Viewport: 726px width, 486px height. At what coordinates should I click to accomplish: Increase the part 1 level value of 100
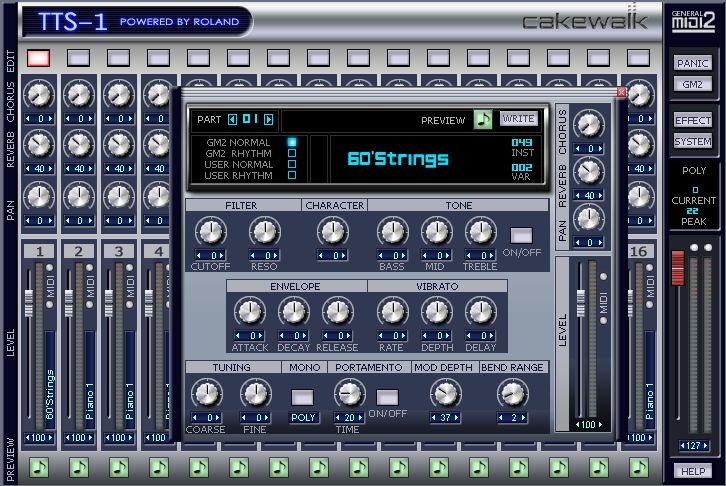point(50,437)
